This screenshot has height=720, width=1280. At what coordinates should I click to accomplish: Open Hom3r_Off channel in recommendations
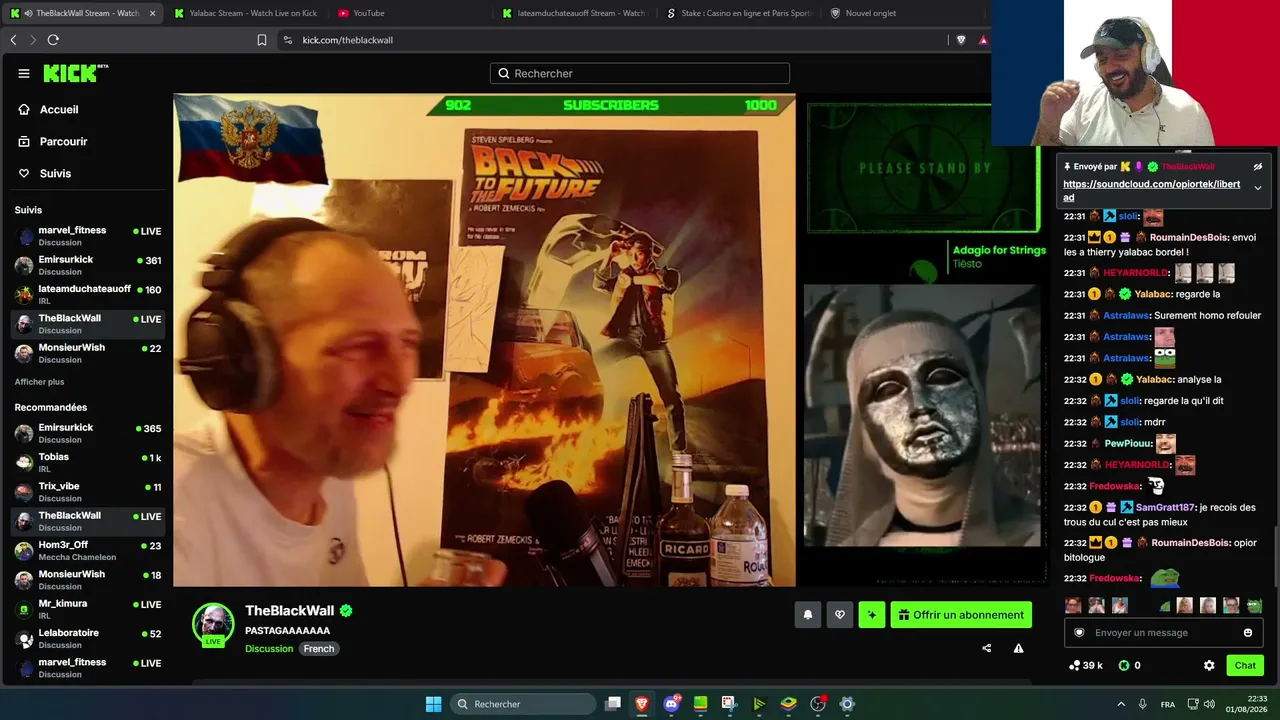coord(88,550)
